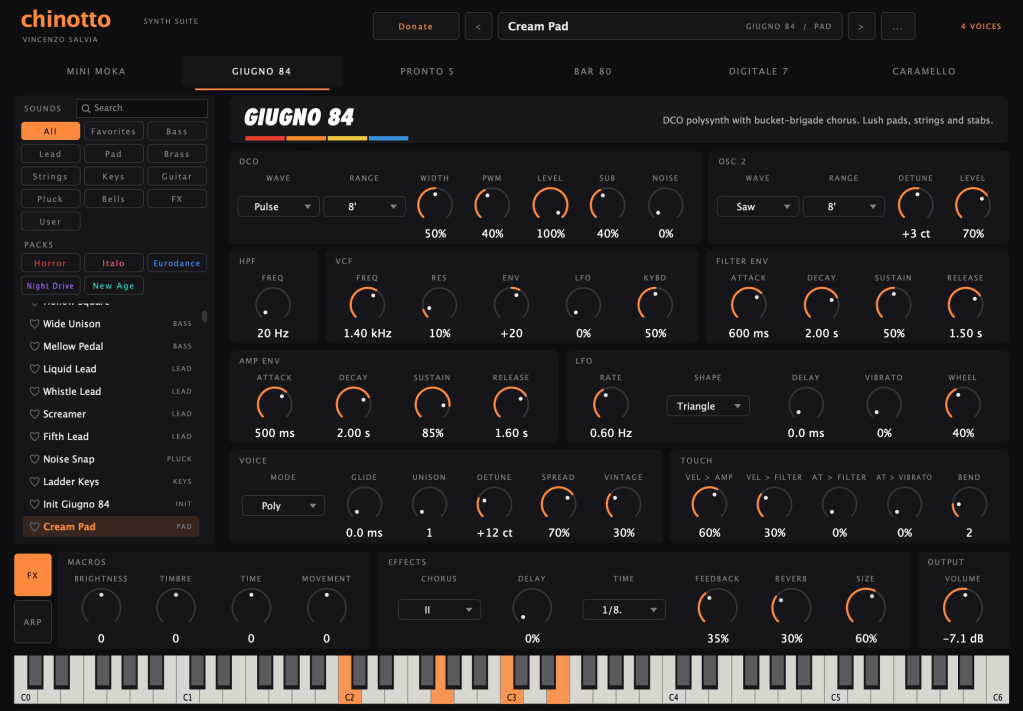1023x711 pixels.
Task: Filter sounds by Keys category
Action: pos(114,176)
